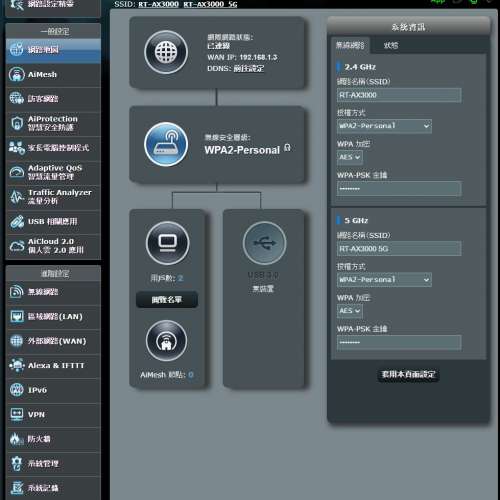Click the WAN IP 192.168.1.3 text
Image resolution: width=500 pixels, height=500 pixels.
click(258, 57)
